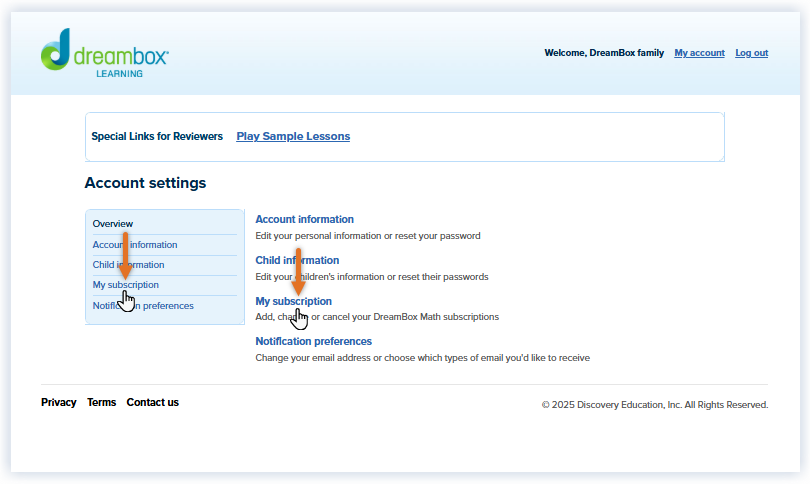Click the 'Welcome, DreamBox family' text

[604, 53]
